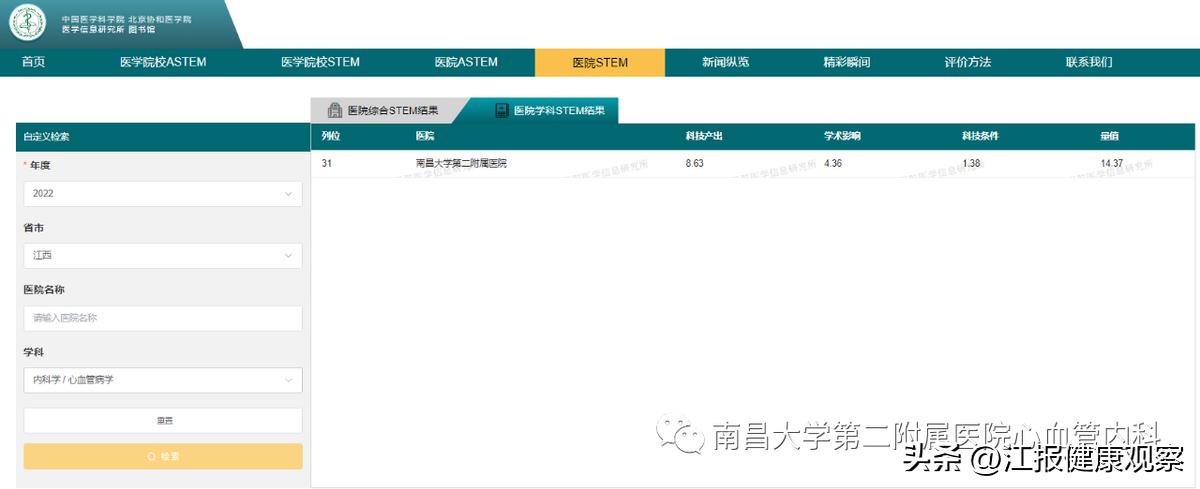Select the highlighted 医院STEM nav item
1200x489 pixels.
pos(600,62)
